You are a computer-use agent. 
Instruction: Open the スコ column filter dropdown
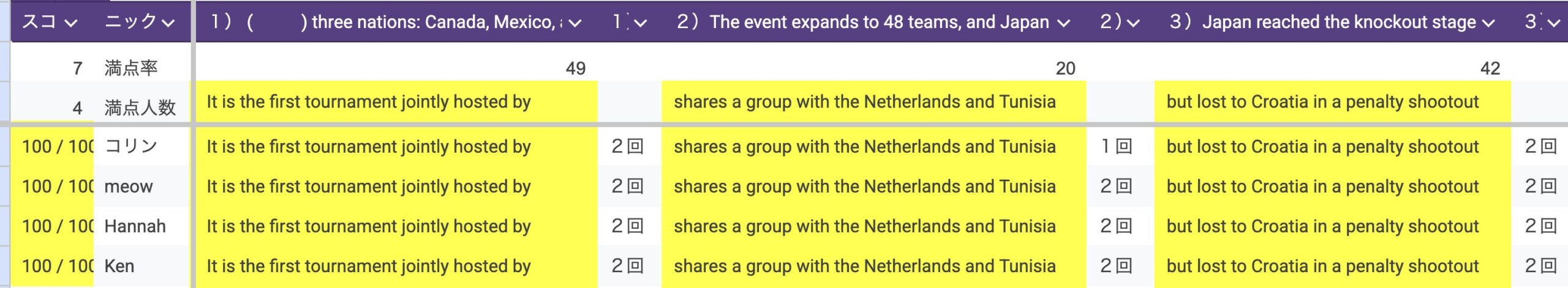pos(71,23)
